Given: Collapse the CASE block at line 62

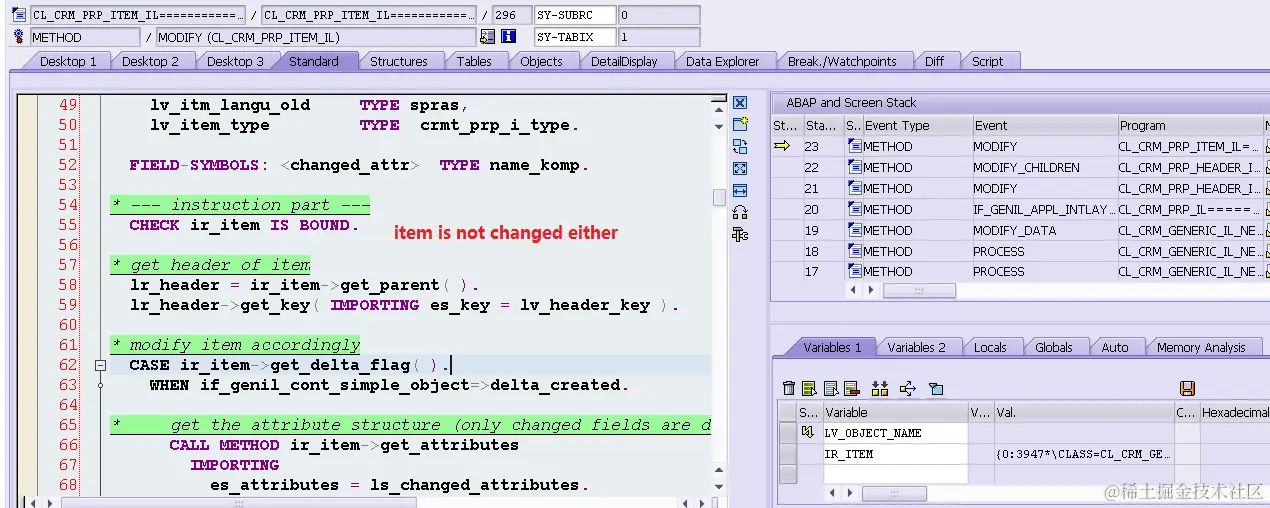Looking at the screenshot, I should (x=100, y=366).
